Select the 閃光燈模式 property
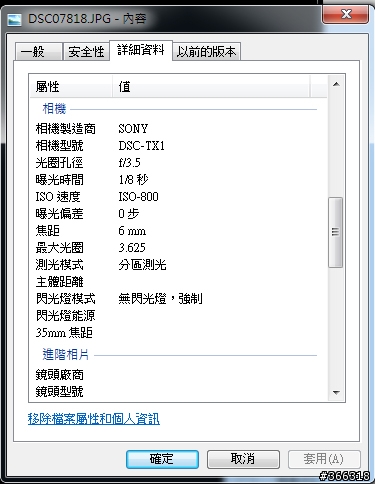Viewport: 375px width, 484px height. click(65, 299)
